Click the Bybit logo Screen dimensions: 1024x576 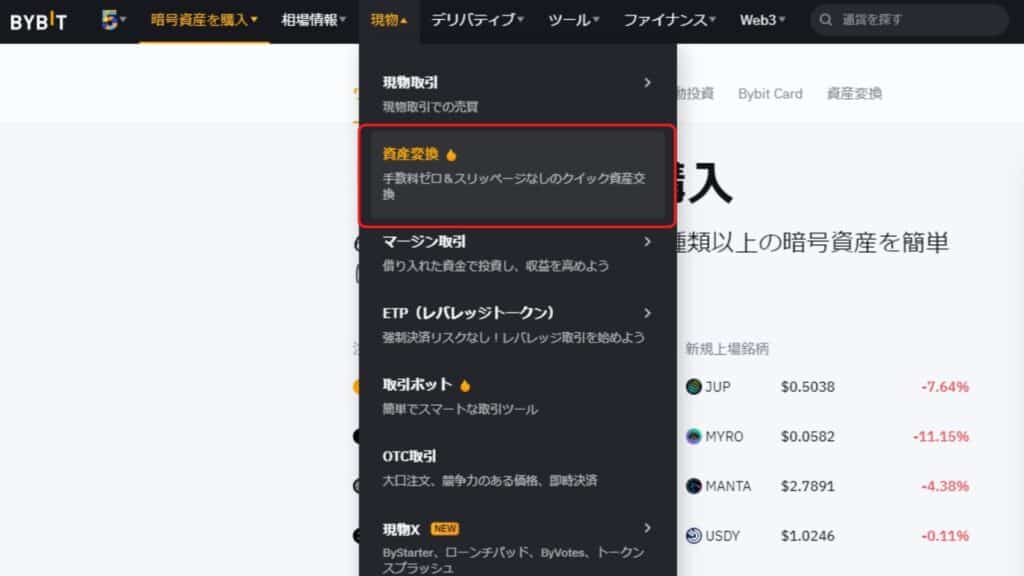tap(39, 21)
